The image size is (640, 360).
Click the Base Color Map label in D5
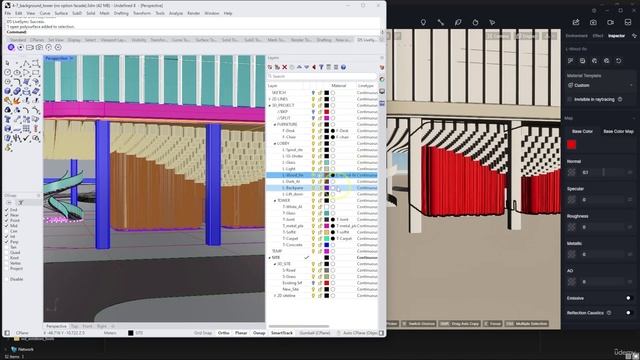tap(618, 131)
